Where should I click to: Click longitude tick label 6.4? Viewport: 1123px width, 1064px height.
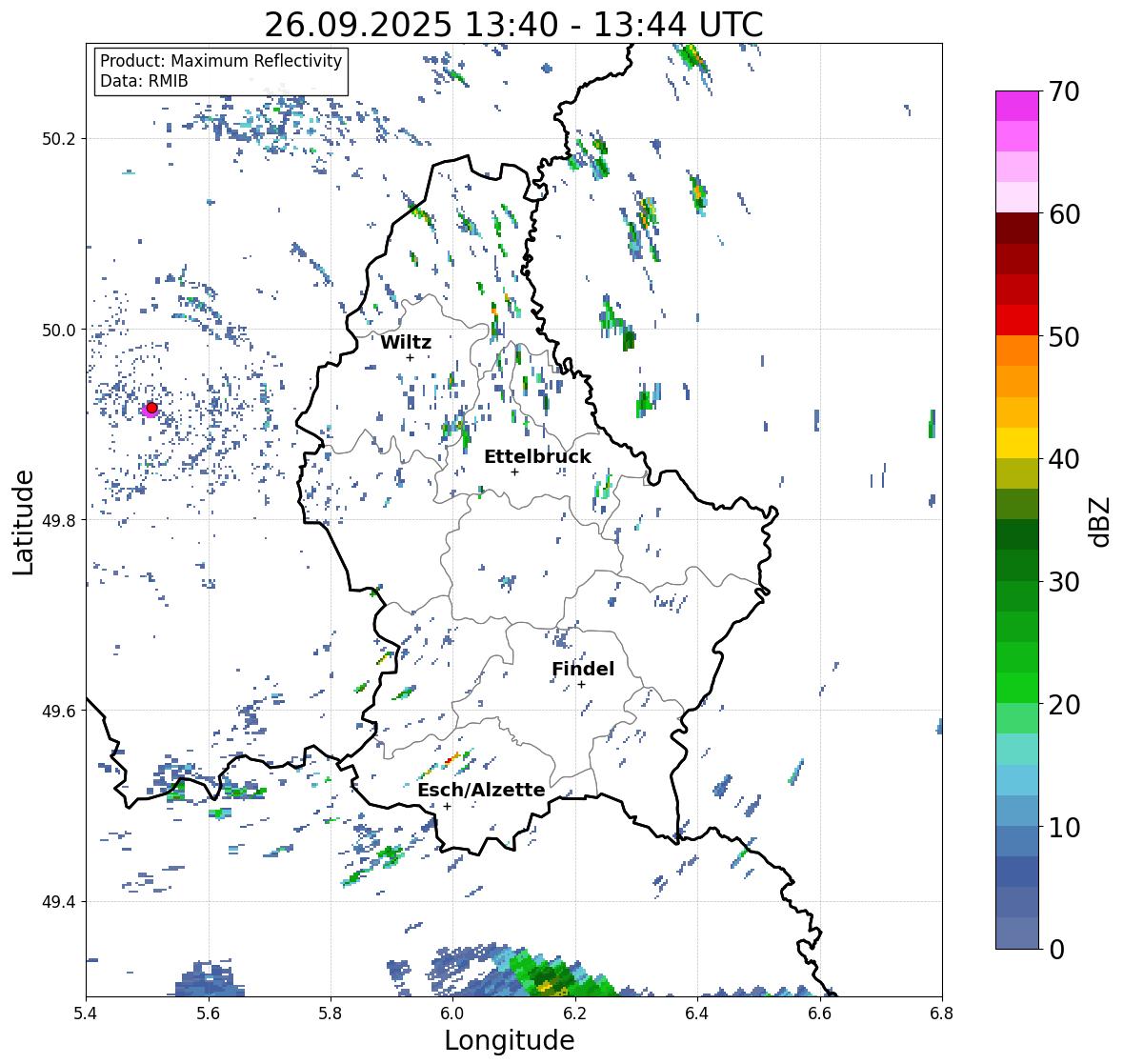[697, 1014]
